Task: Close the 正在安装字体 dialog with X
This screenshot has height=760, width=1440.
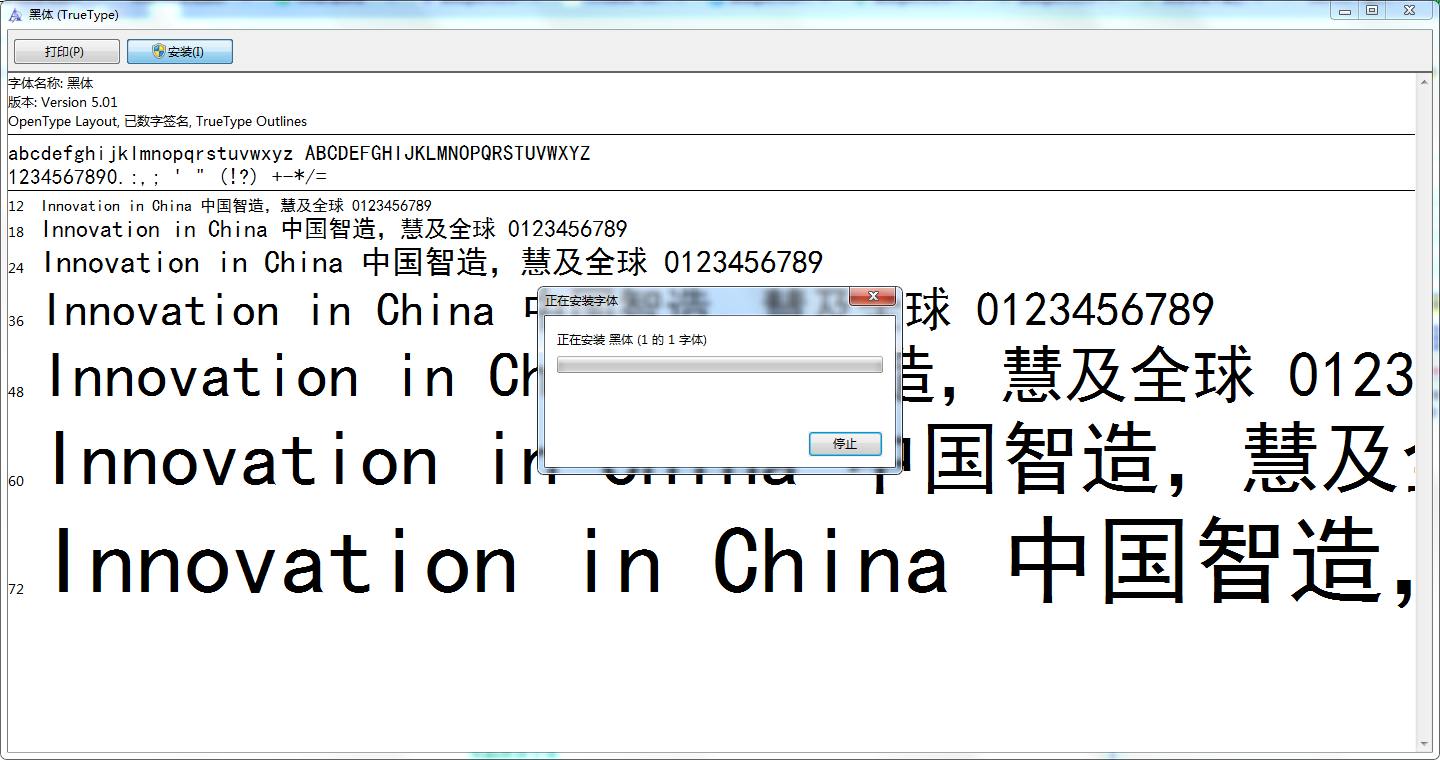Action: click(x=871, y=297)
